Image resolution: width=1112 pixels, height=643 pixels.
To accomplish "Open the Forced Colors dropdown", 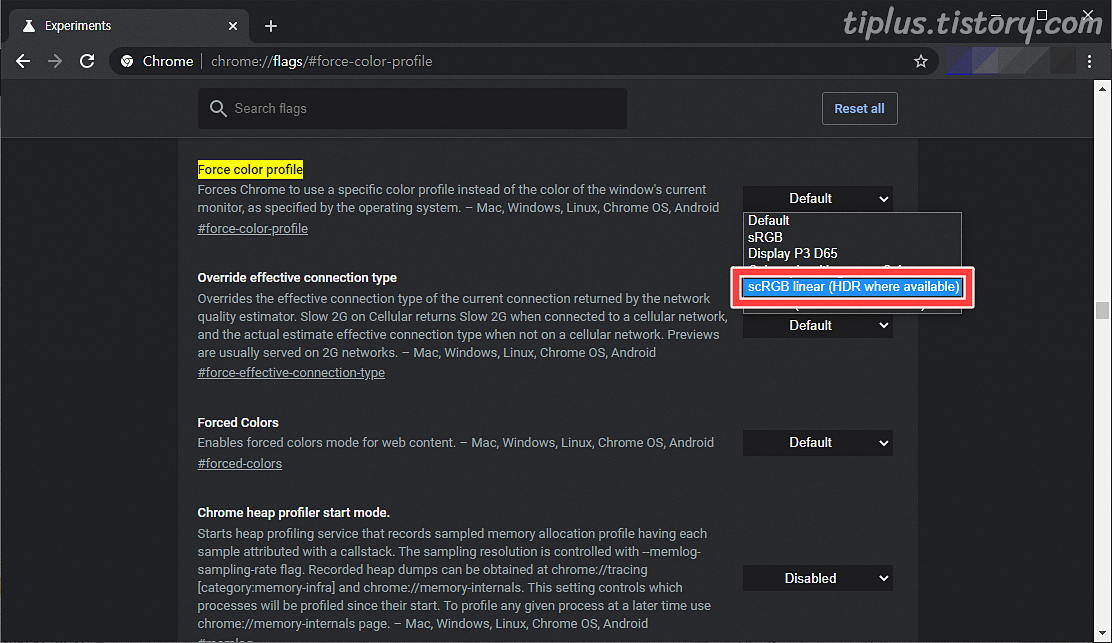I will tap(818, 442).
